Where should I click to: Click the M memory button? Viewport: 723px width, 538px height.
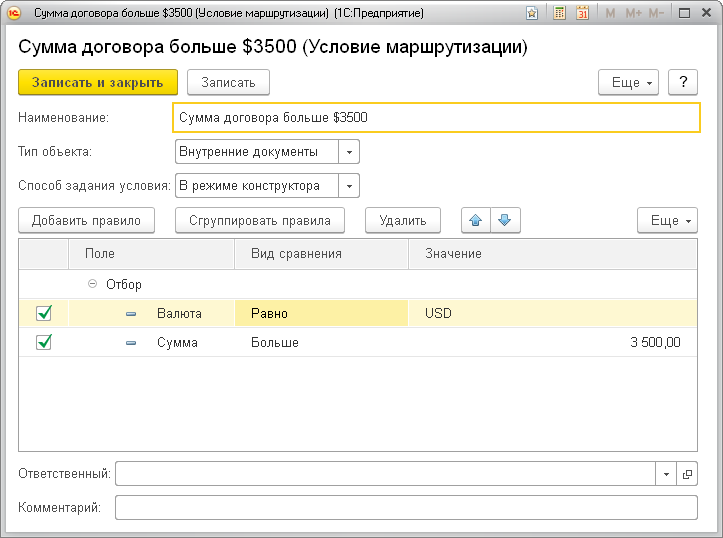point(610,13)
